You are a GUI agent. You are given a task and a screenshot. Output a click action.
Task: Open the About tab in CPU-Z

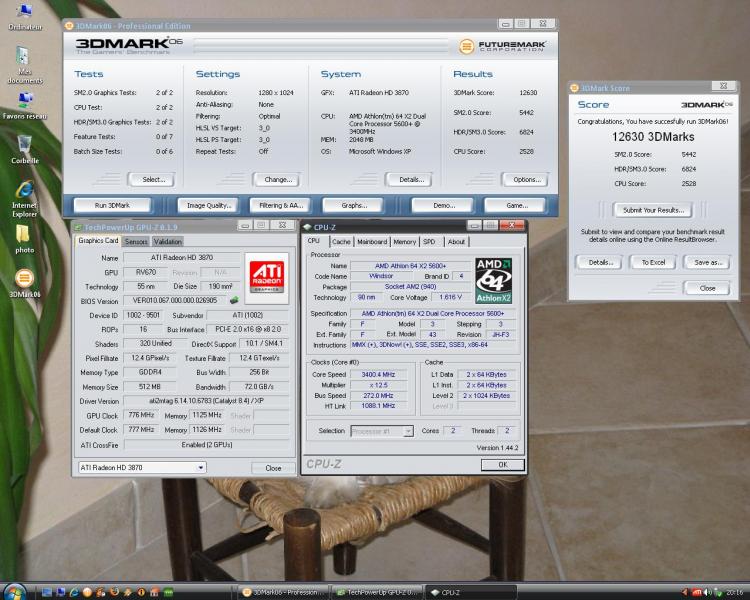click(456, 242)
